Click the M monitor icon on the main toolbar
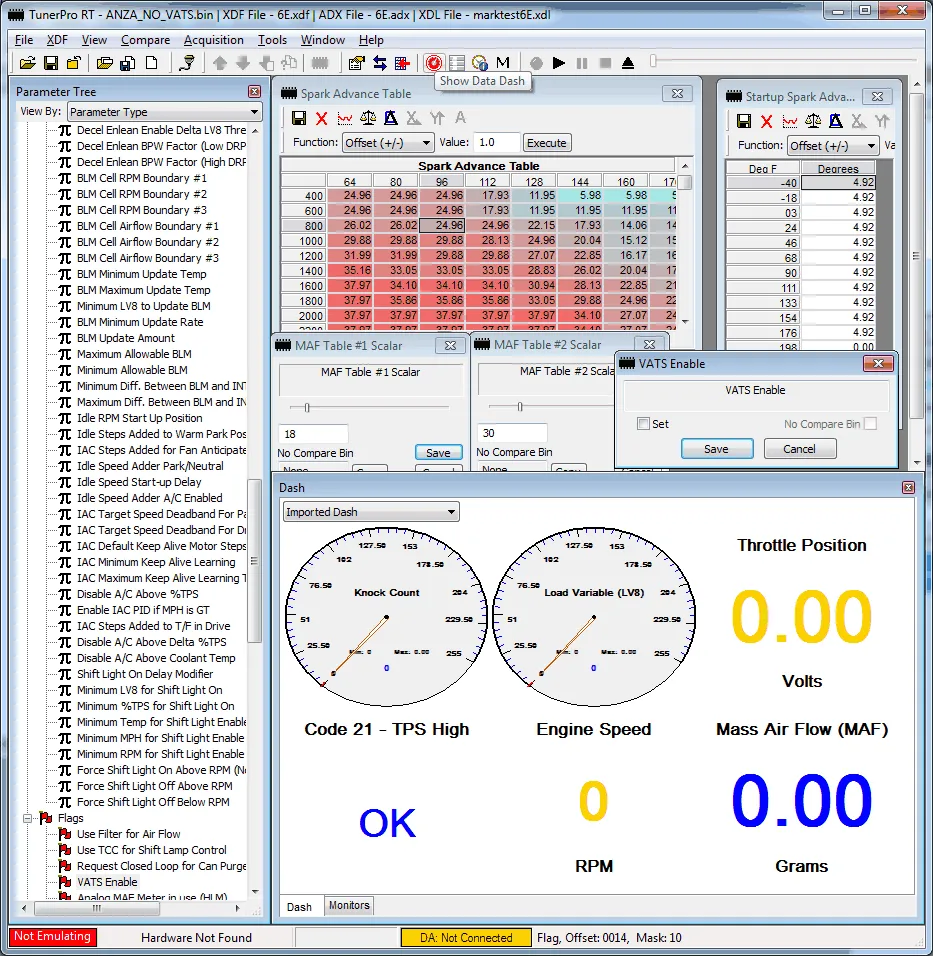The height and width of the screenshot is (956, 933). coord(503,62)
